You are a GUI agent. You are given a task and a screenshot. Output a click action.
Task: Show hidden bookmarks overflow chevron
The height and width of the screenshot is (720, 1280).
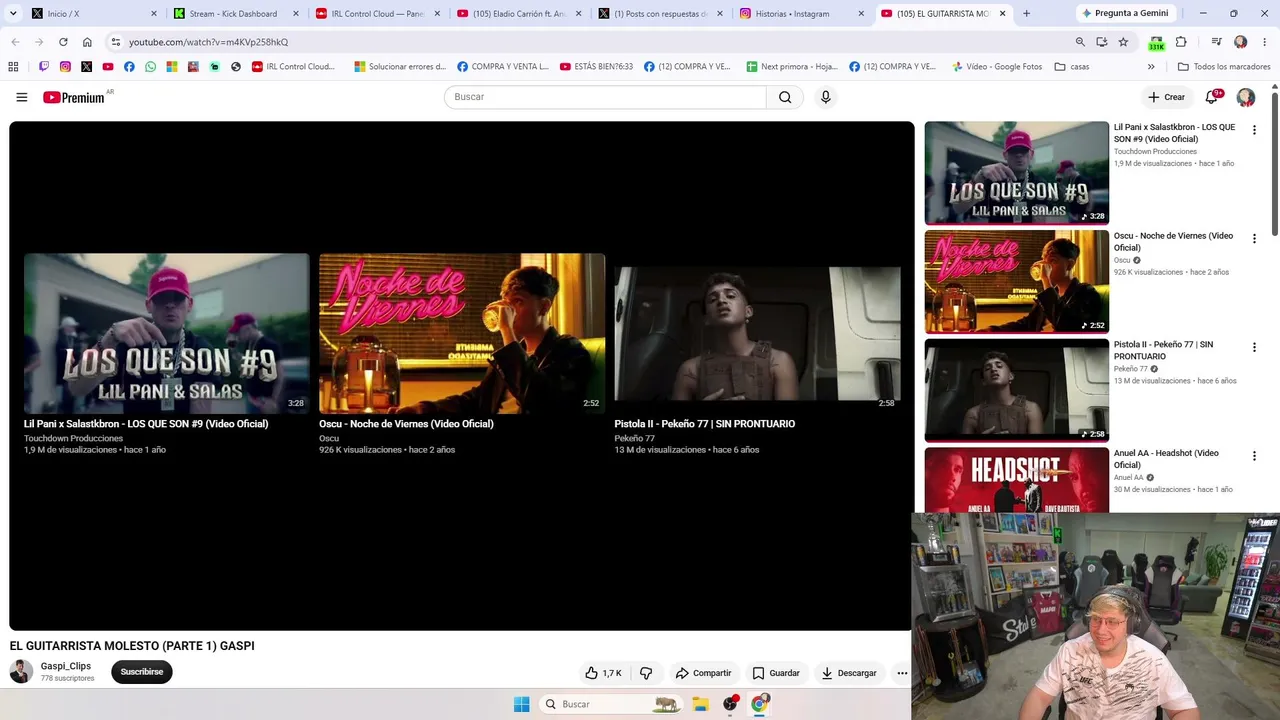(x=1151, y=67)
